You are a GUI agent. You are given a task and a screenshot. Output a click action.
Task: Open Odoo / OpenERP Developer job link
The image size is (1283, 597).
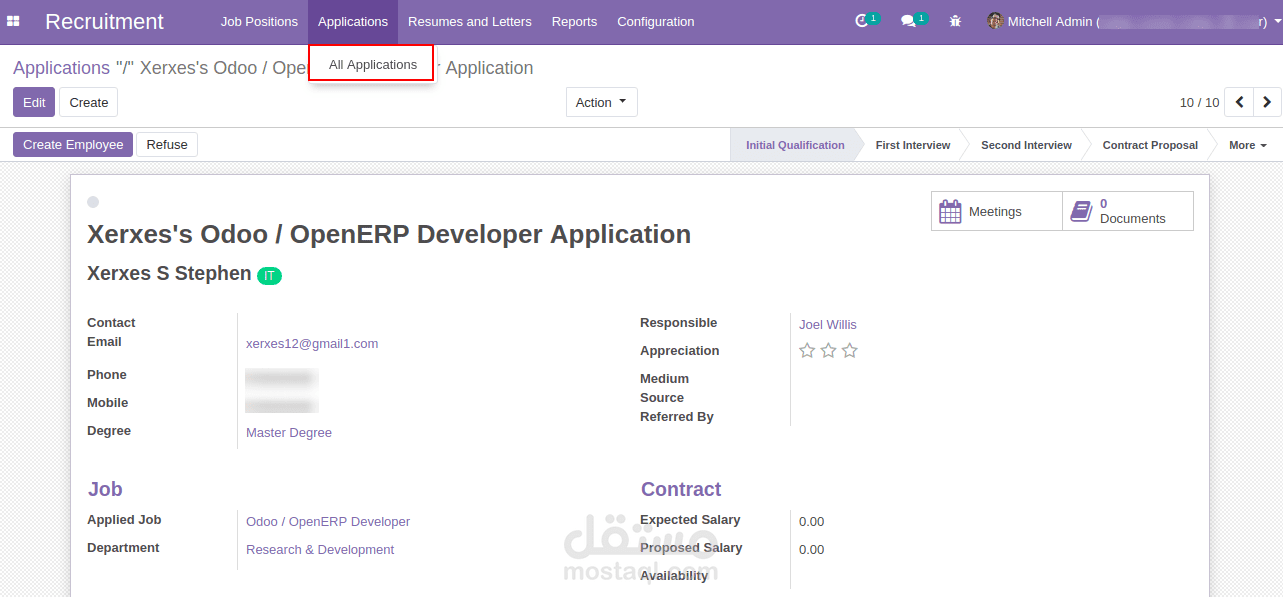point(328,521)
